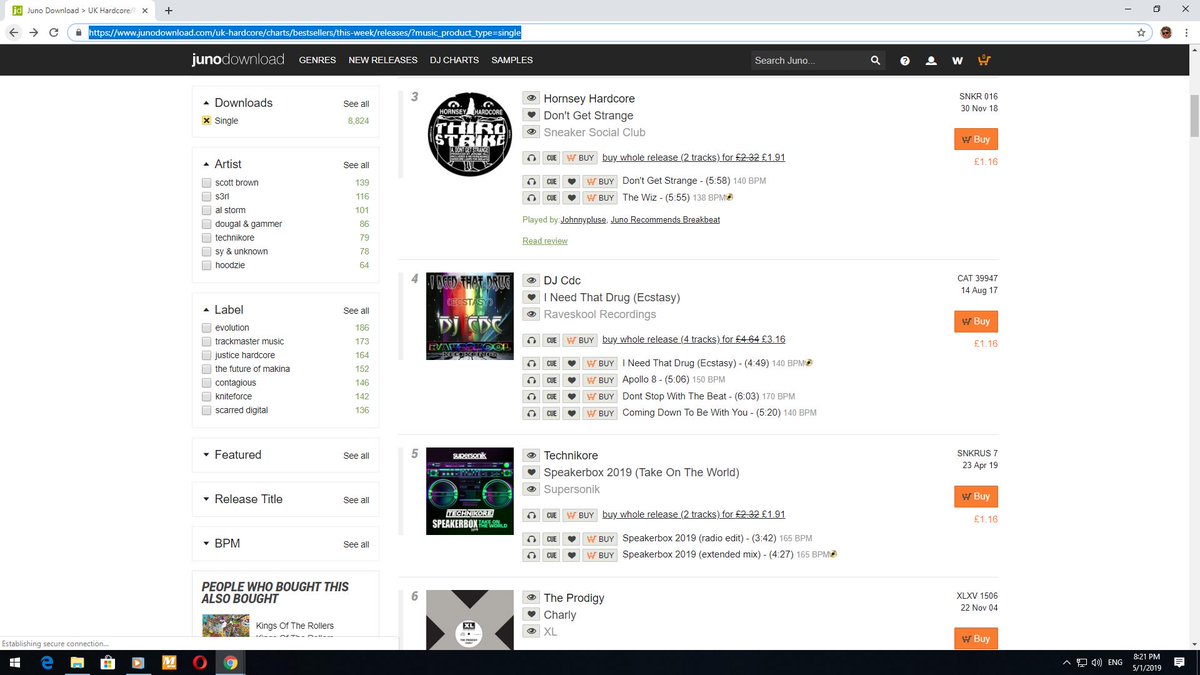Image resolution: width=1200 pixels, height=675 pixels.
Task: Cue the Don't Get Strange track
Action: [x=551, y=181]
